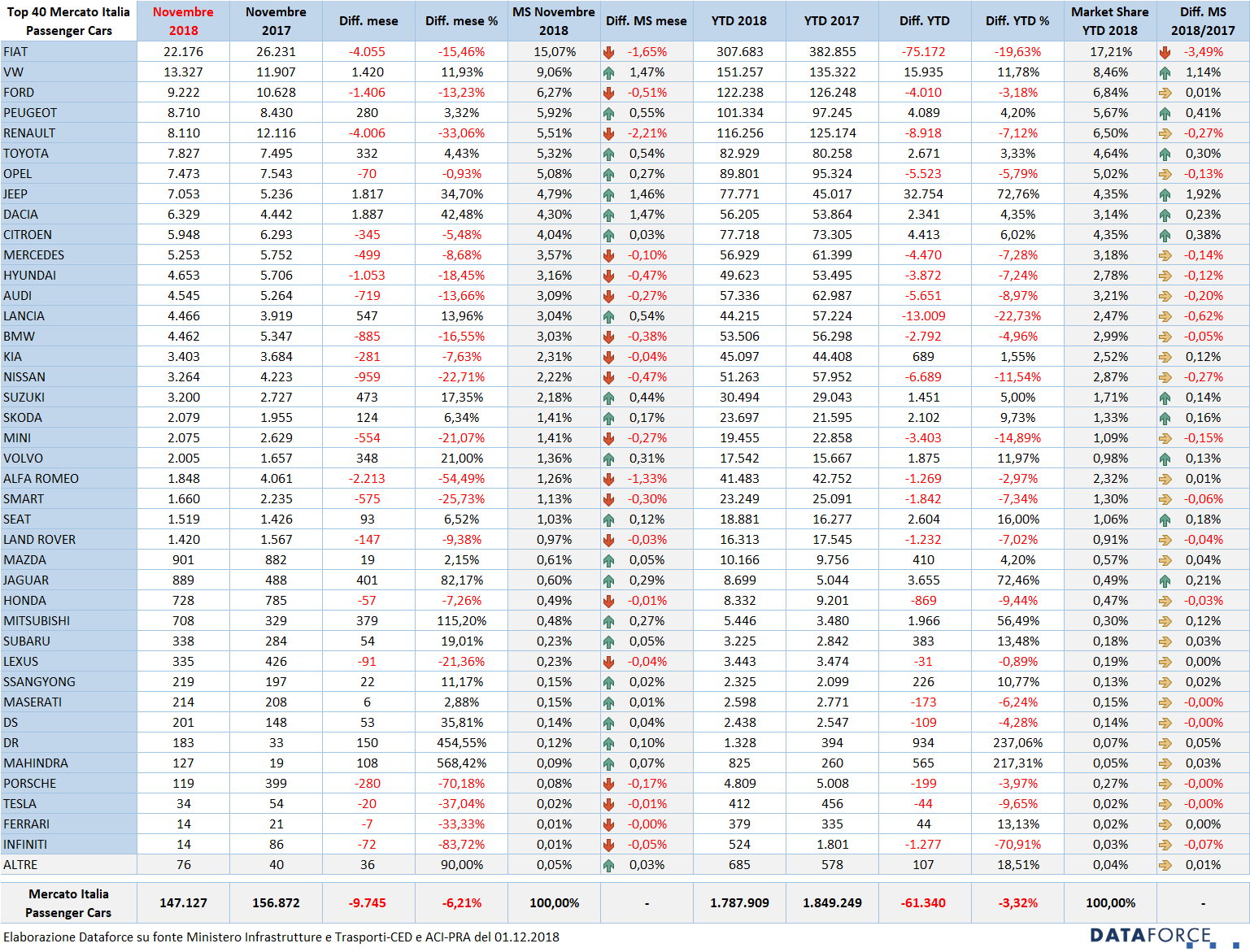Select ALTRE's yellow arrow in Diff. MS 2018/2017 column
This screenshot has width=1250, height=952.
click(x=1165, y=865)
